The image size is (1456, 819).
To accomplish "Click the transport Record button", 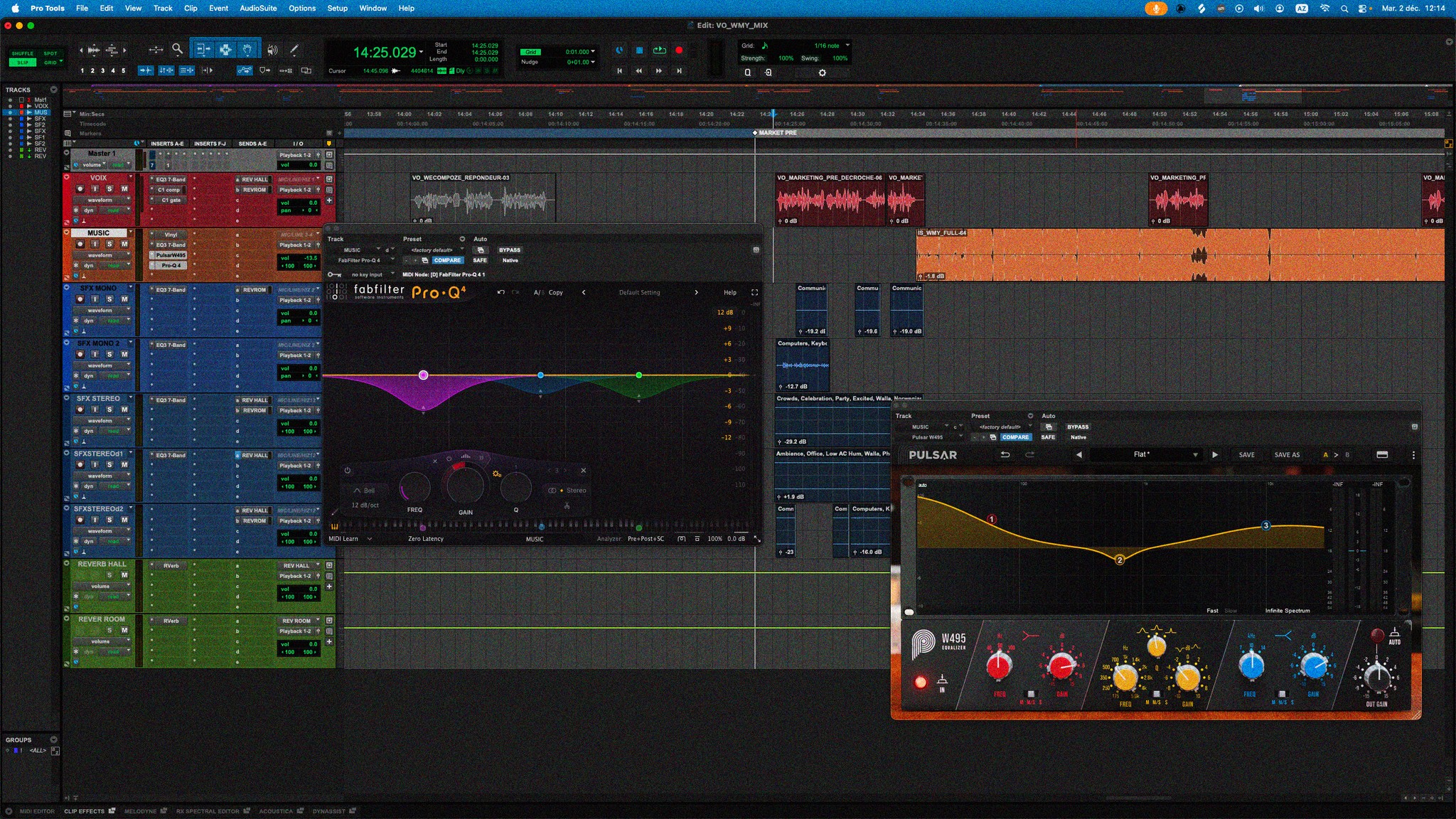I will (x=679, y=50).
